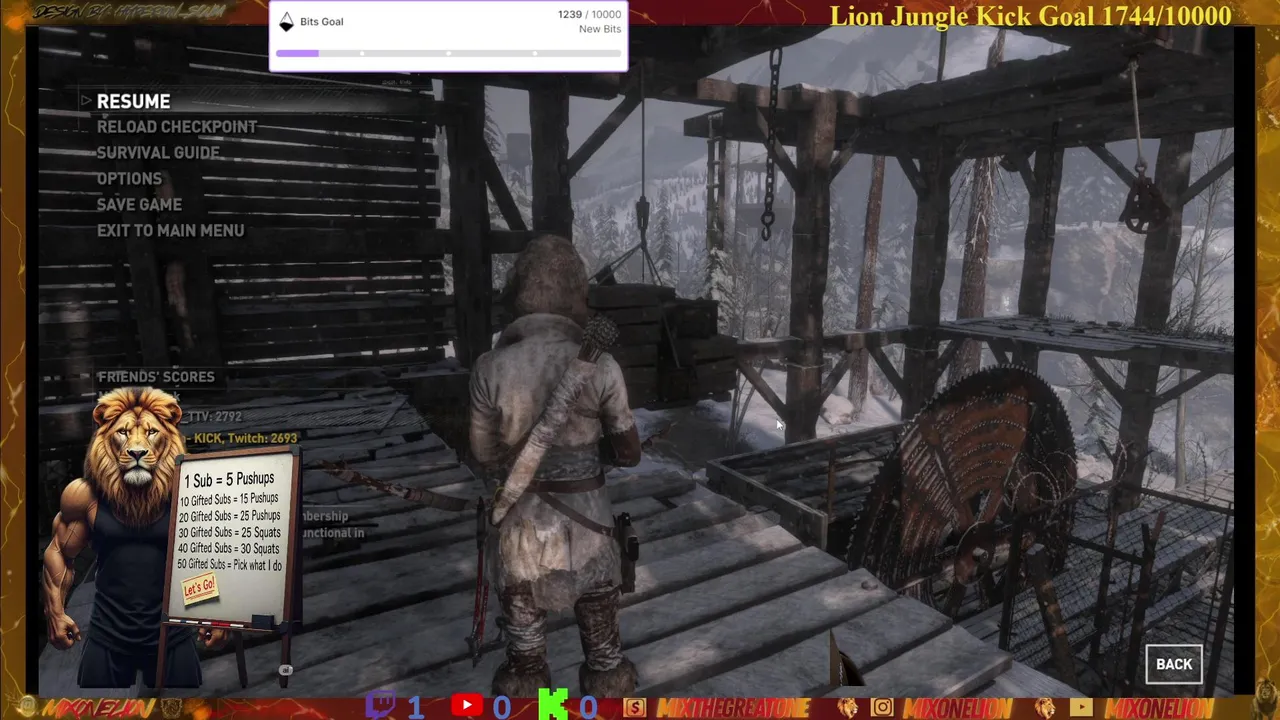Click the '1239 / 10000' bits counter

pyautogui.click(x=589, y=14)
